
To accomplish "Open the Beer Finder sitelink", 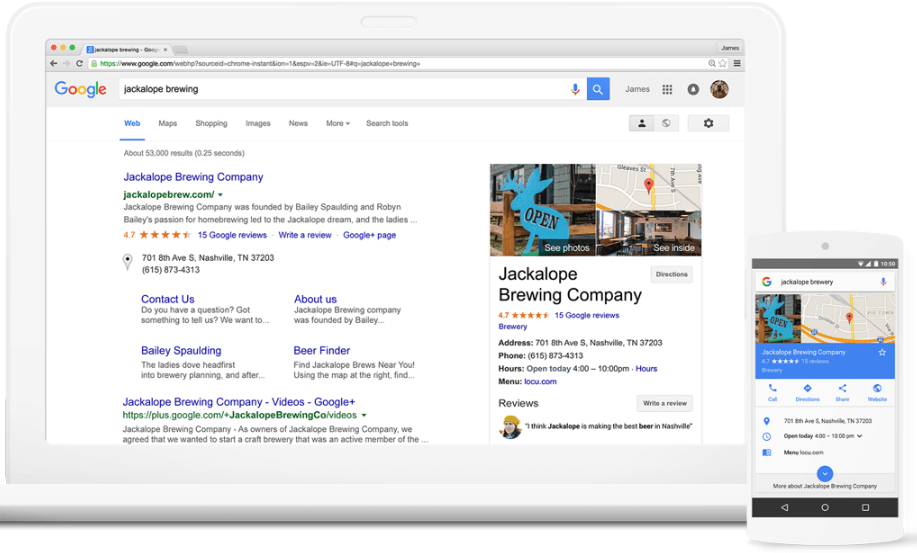I will [322, 350].
